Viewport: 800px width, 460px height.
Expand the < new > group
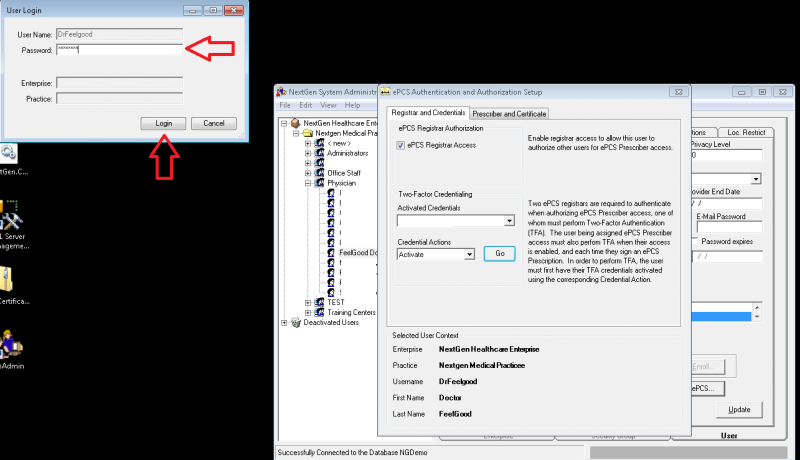308,144
